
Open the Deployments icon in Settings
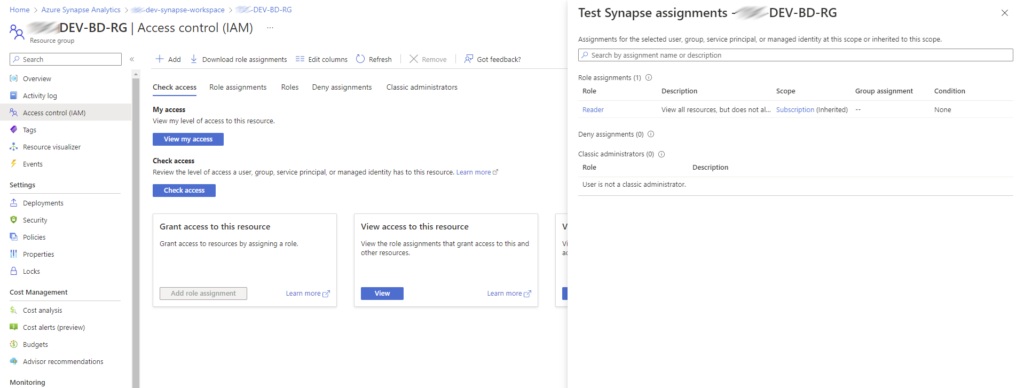[x=14, y=203]
